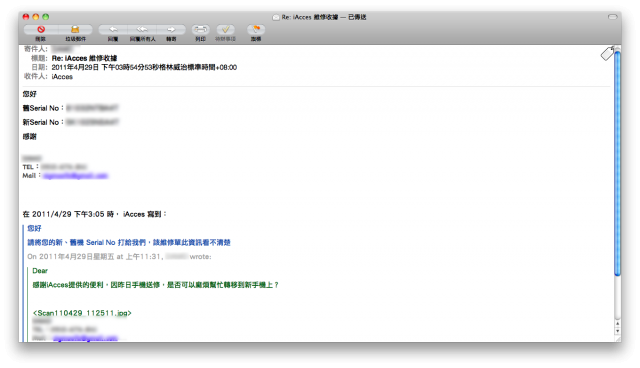Click the tag icon beside the message header

[x=607, y=53]
